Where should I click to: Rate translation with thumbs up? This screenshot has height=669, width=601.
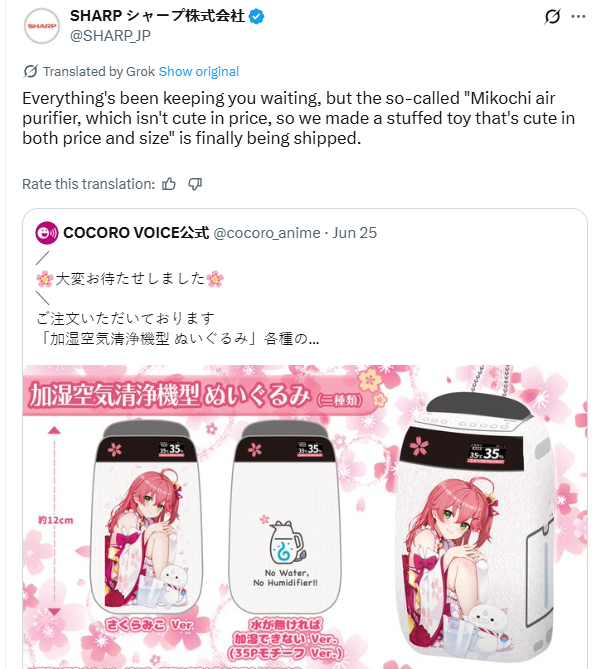pyautogui.click(x=169, y=184)
